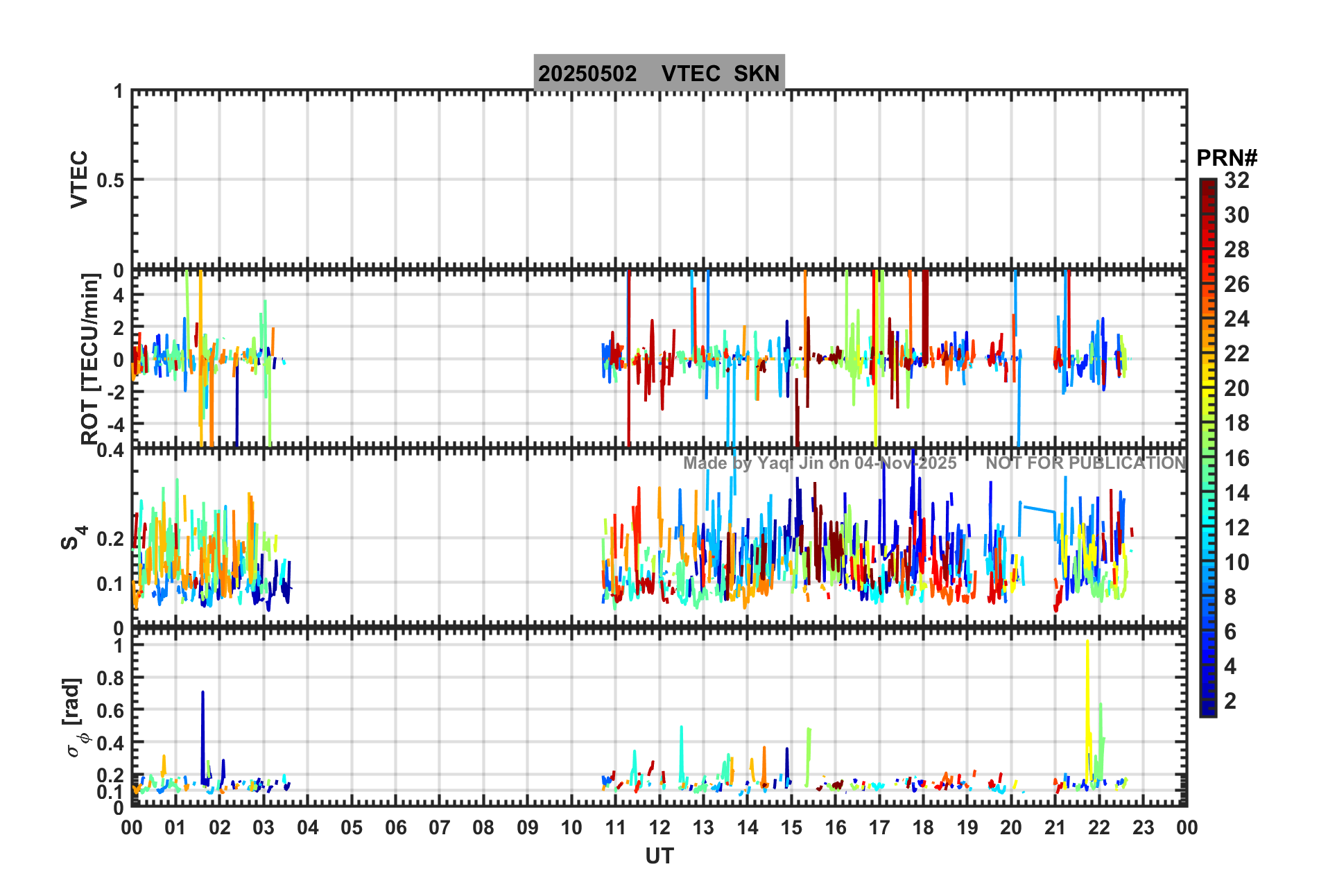Click colorbar tick label 6
Image resolution: width=1319 pixels, height=896 pixels.
tap(1230, 632)
